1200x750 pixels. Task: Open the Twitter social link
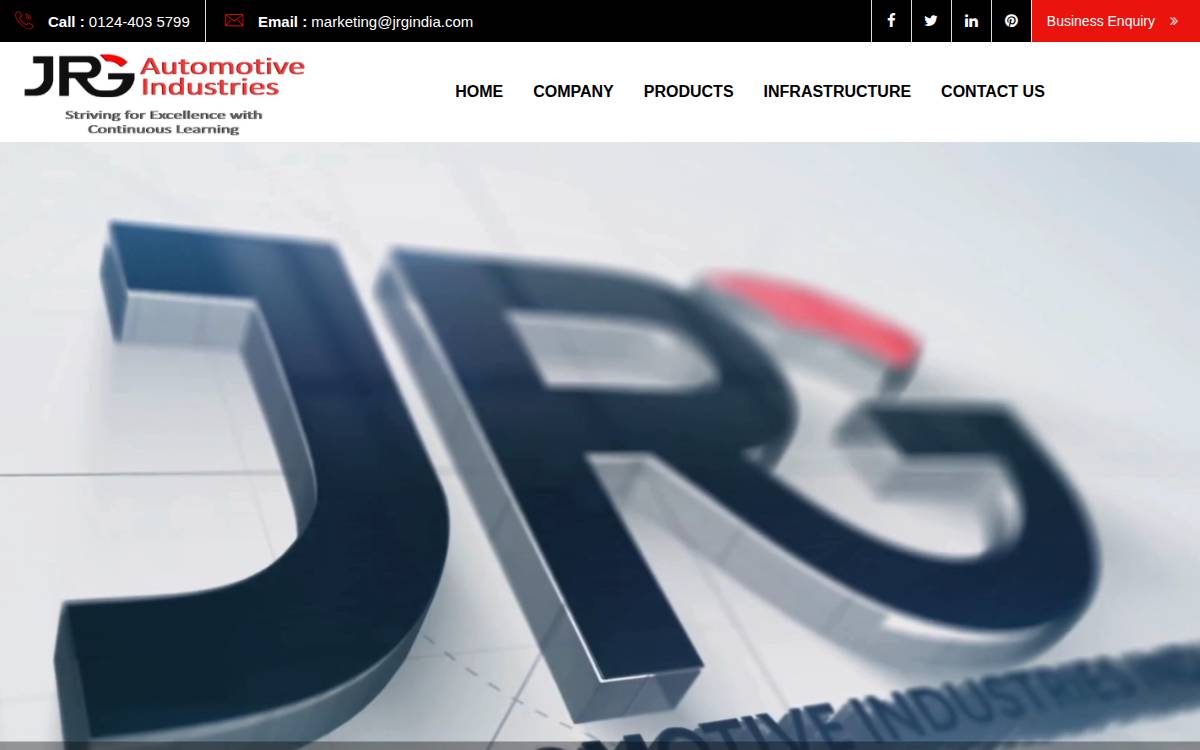tap(931, 21)
